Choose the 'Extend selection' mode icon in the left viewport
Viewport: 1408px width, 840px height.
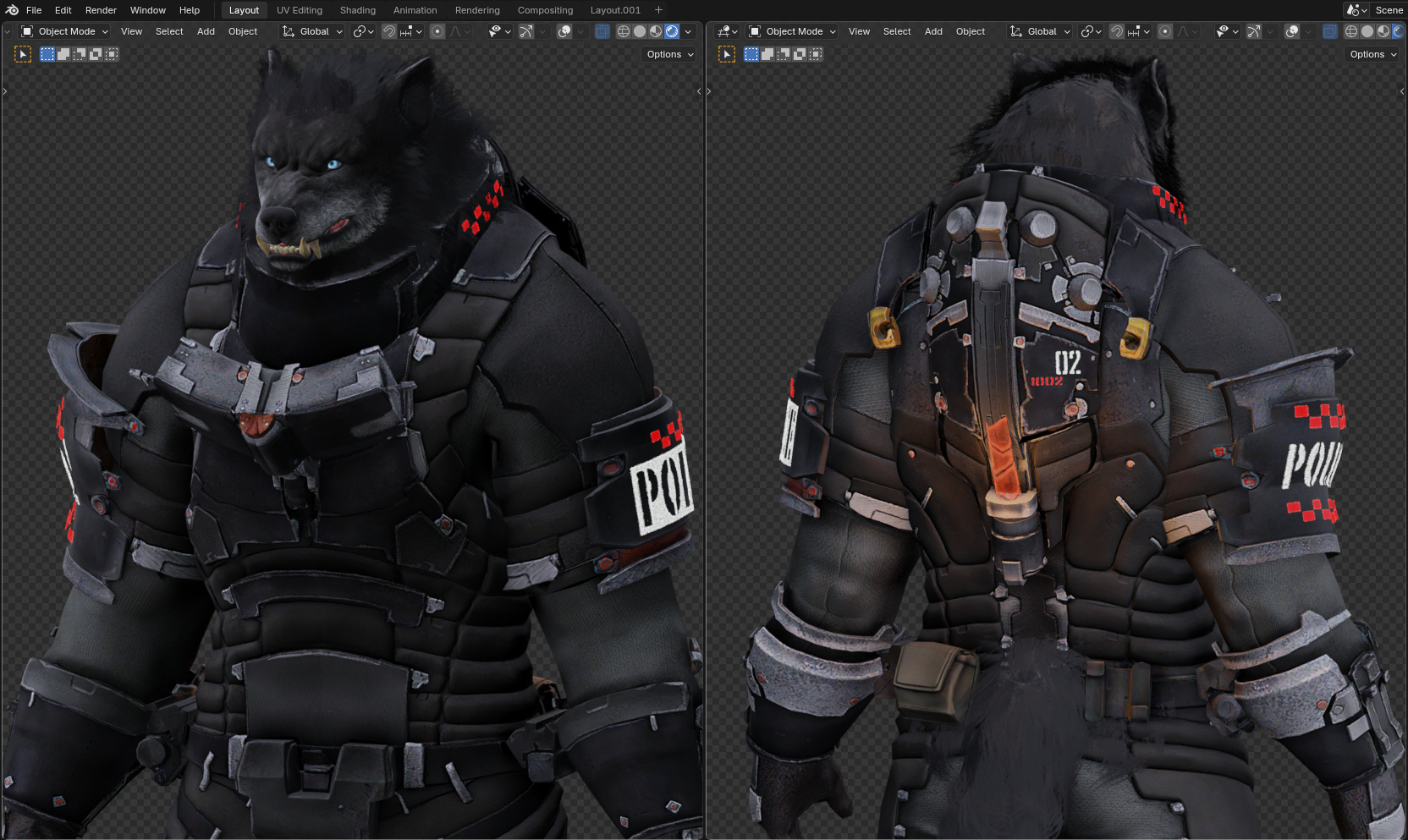pos(63,54)
